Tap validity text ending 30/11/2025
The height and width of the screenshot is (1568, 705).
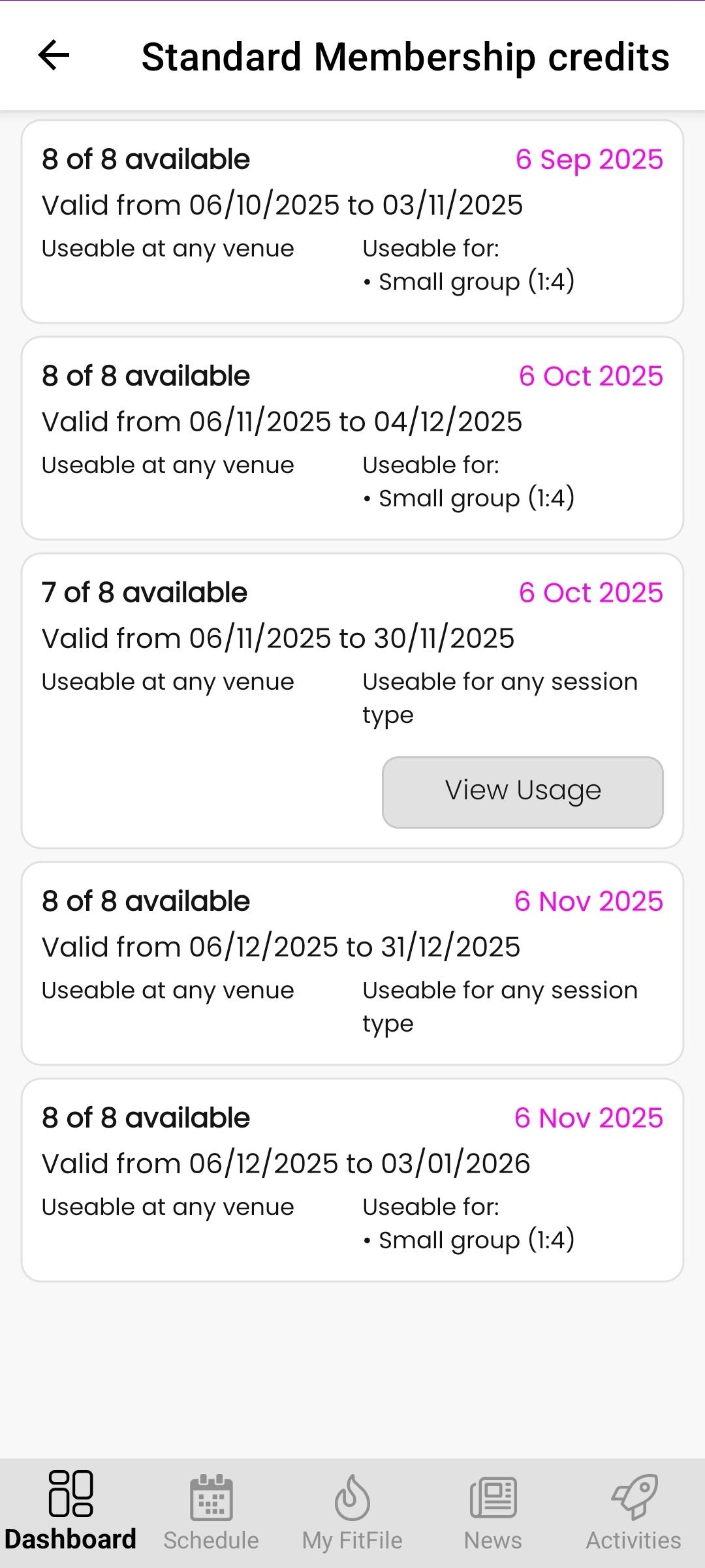(278, 638)
